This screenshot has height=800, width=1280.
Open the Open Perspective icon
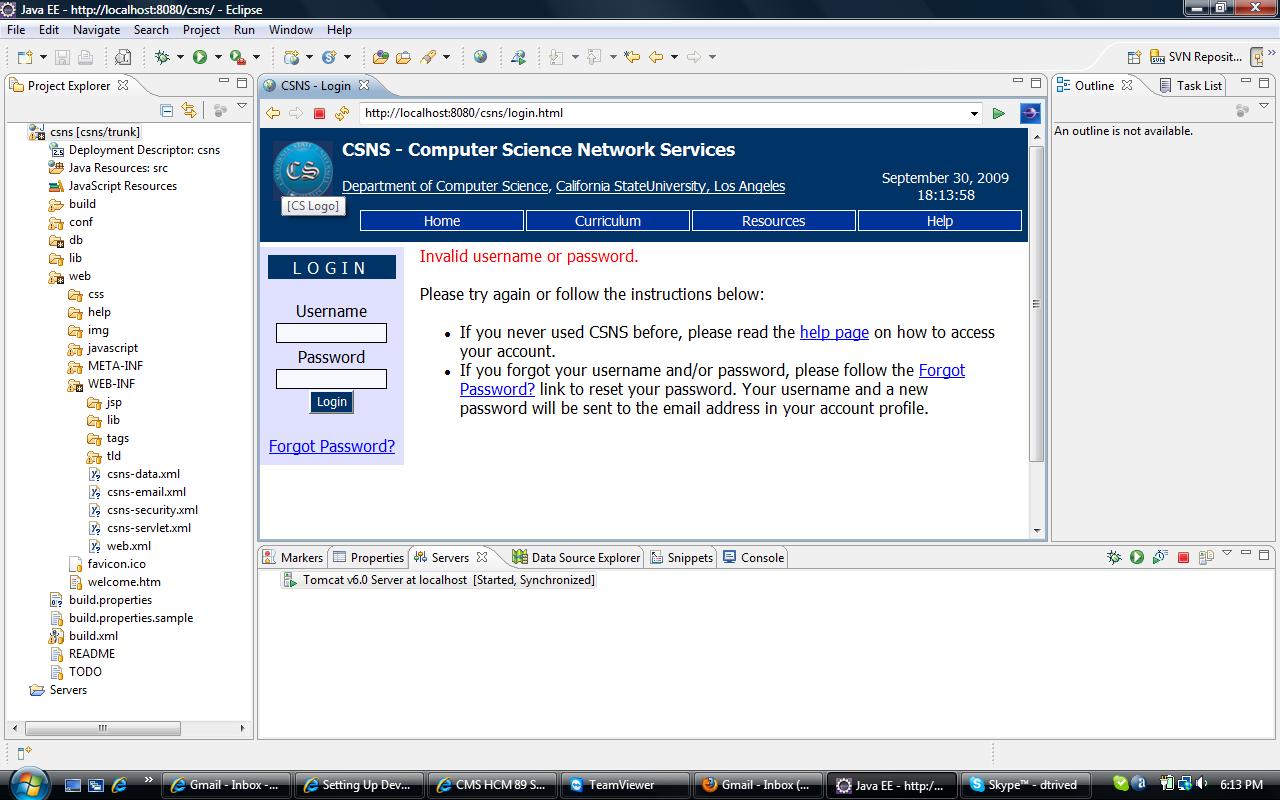pyautogui.click(x=1134, y=57)
